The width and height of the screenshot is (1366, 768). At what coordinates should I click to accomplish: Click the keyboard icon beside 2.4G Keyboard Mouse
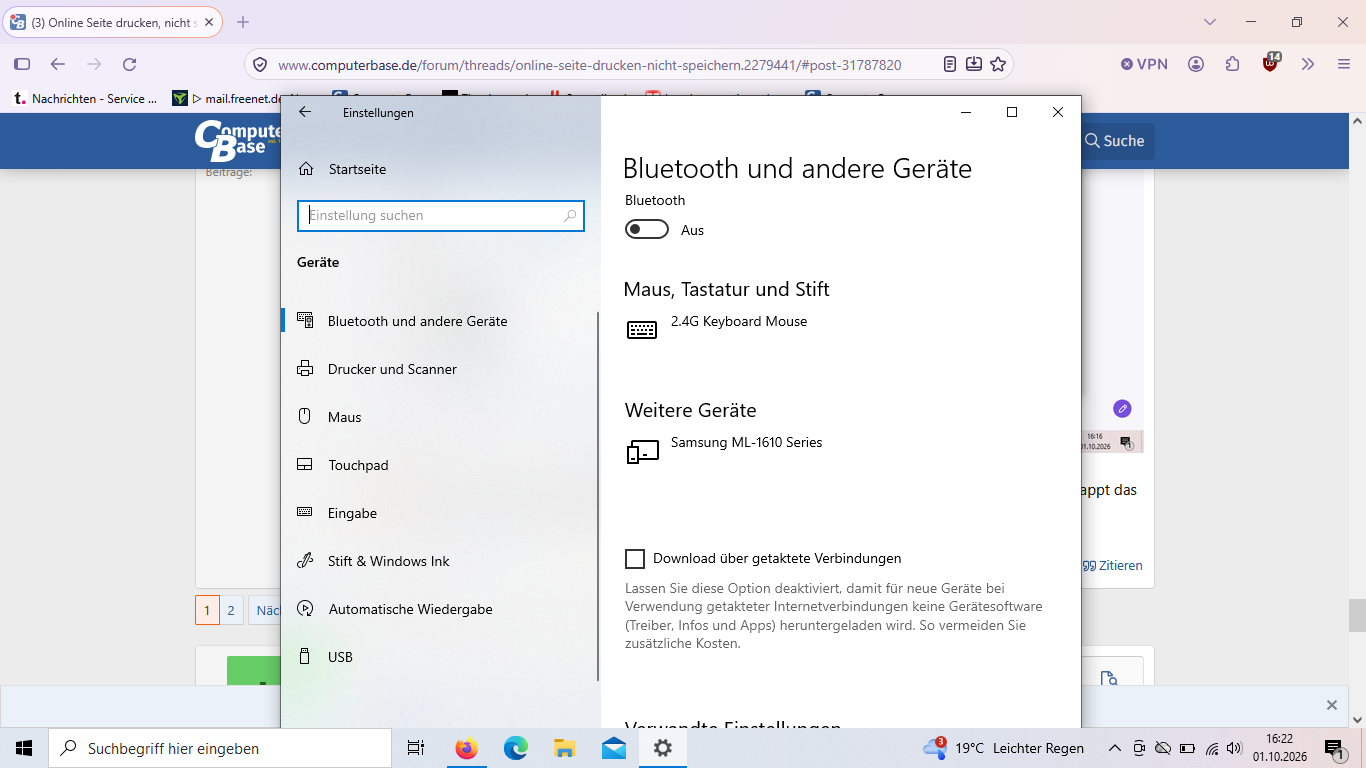coord(642,329)
